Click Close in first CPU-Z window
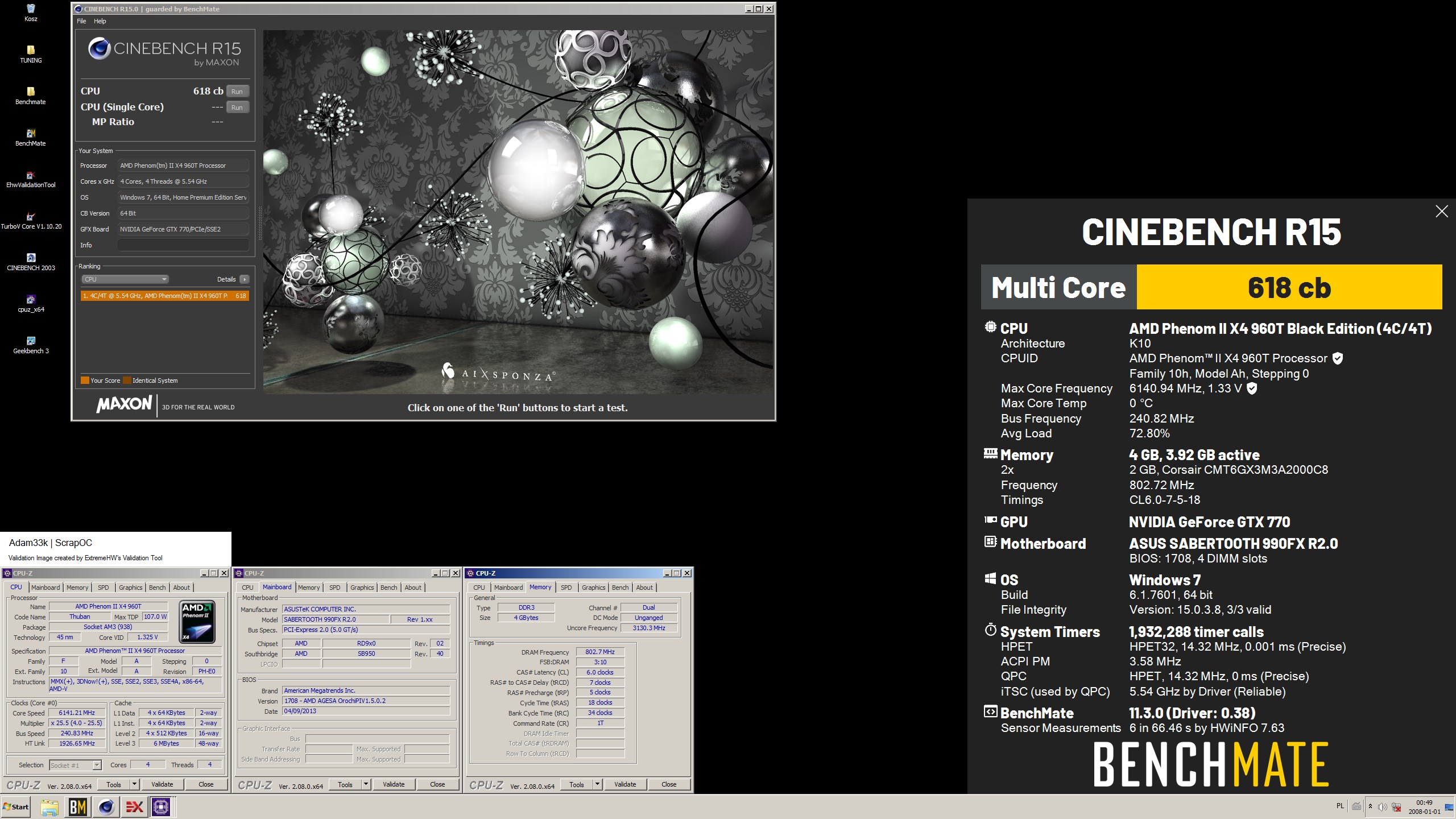1456x819 pixels. [x=206, y=784]
